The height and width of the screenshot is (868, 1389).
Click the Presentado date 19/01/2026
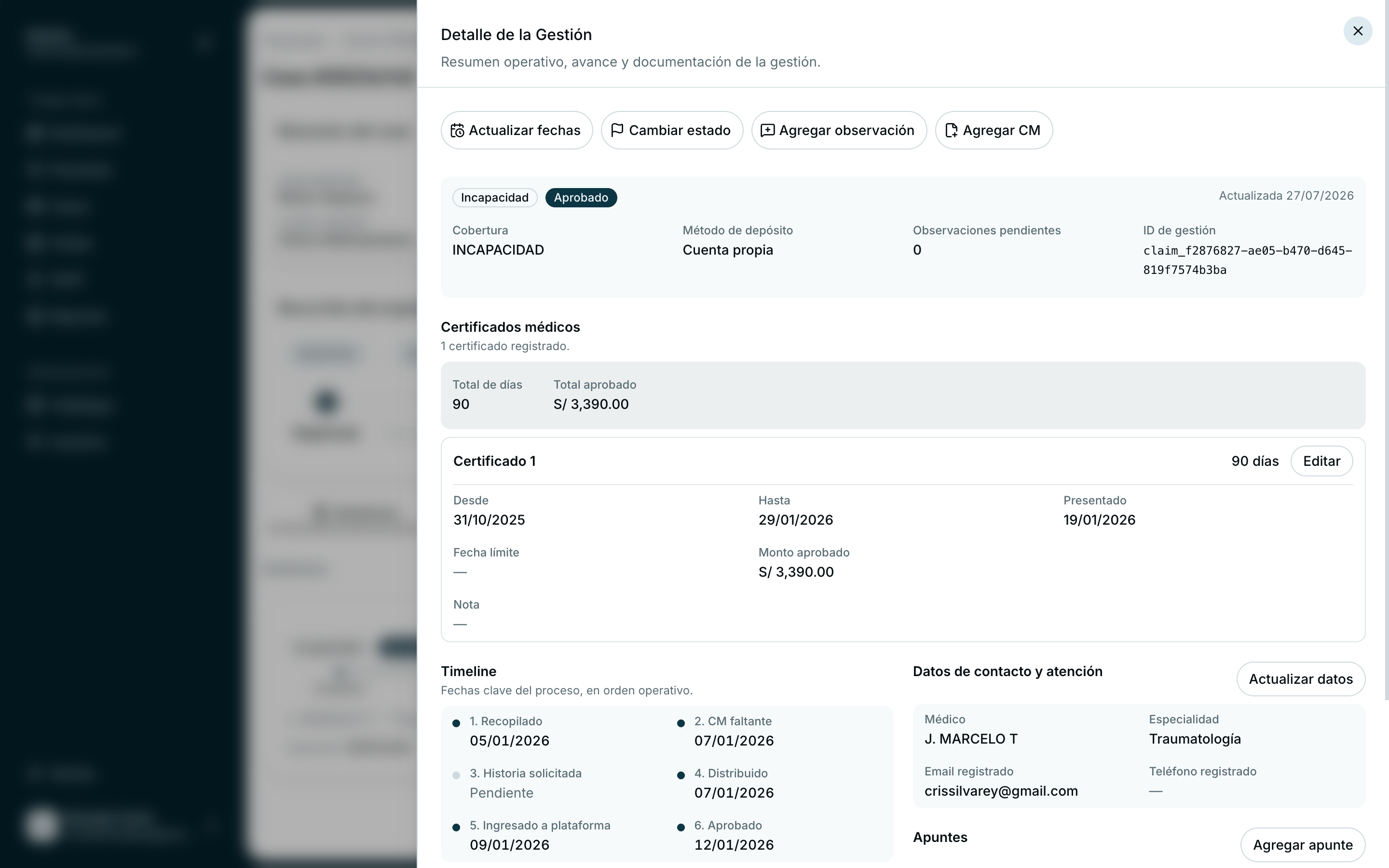(x=1099, y=519)
